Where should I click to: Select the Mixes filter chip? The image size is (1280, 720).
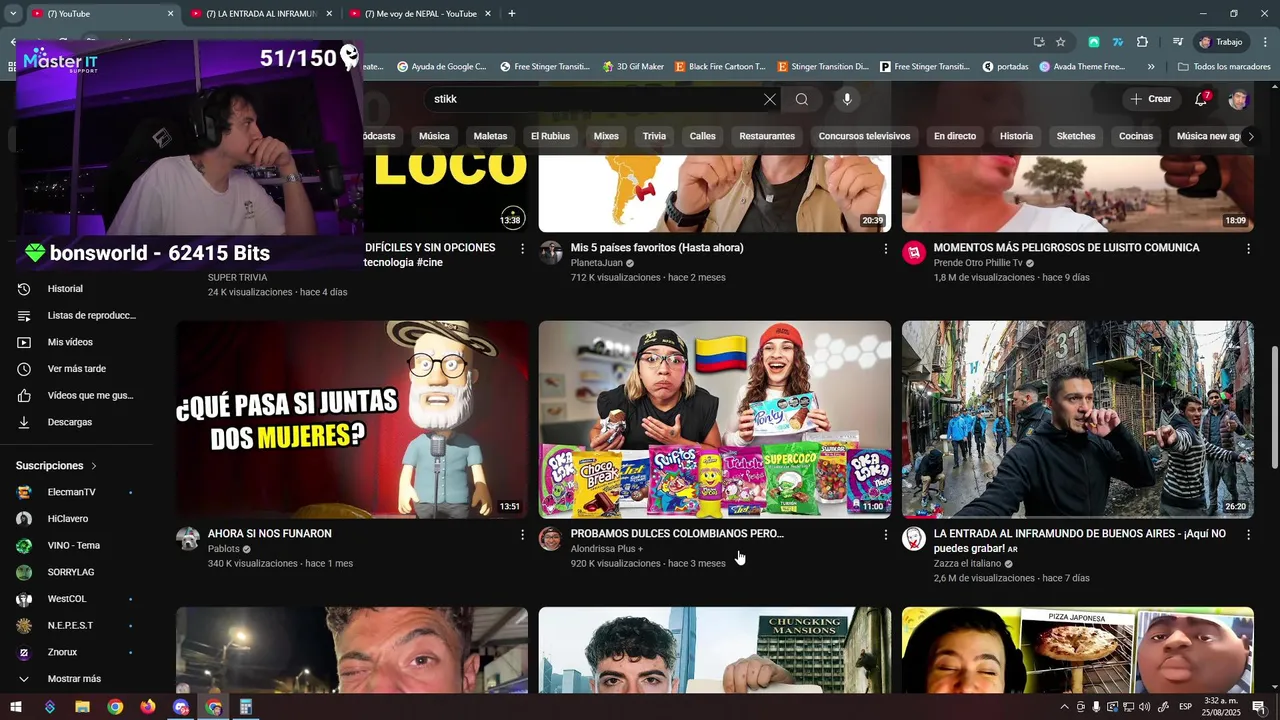606,136
